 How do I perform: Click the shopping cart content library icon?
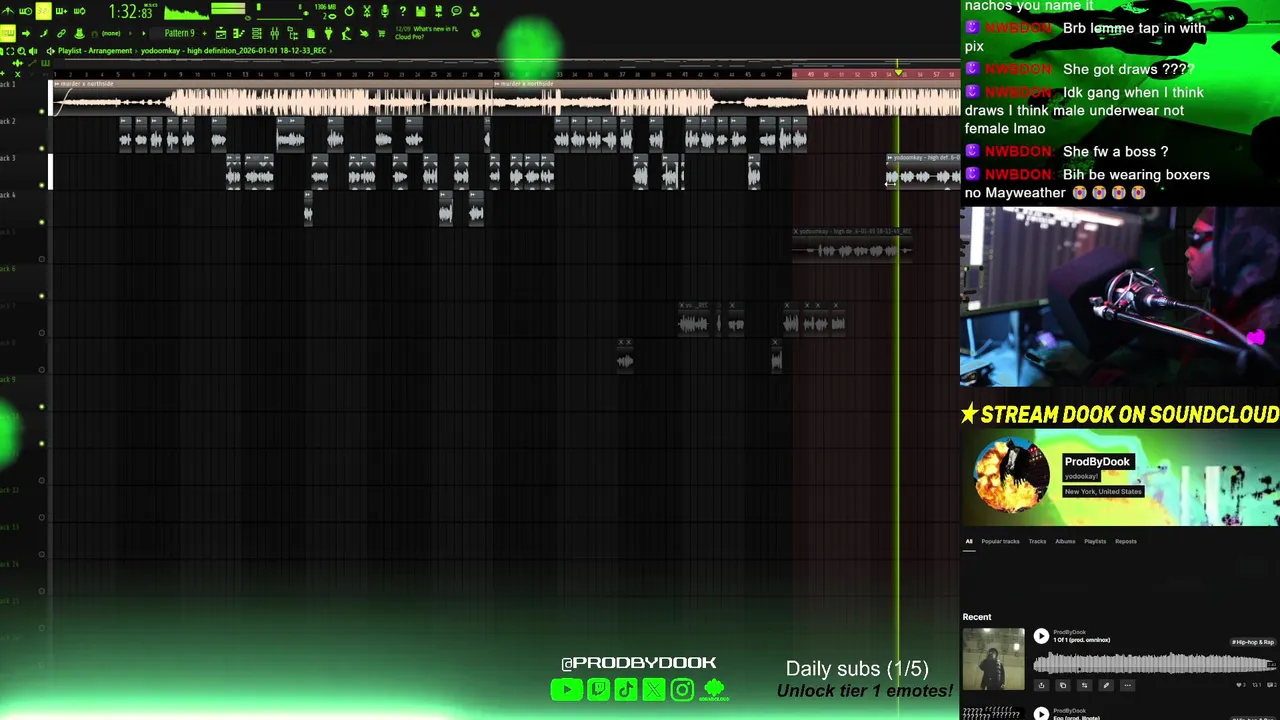click(x=382, y=33)
